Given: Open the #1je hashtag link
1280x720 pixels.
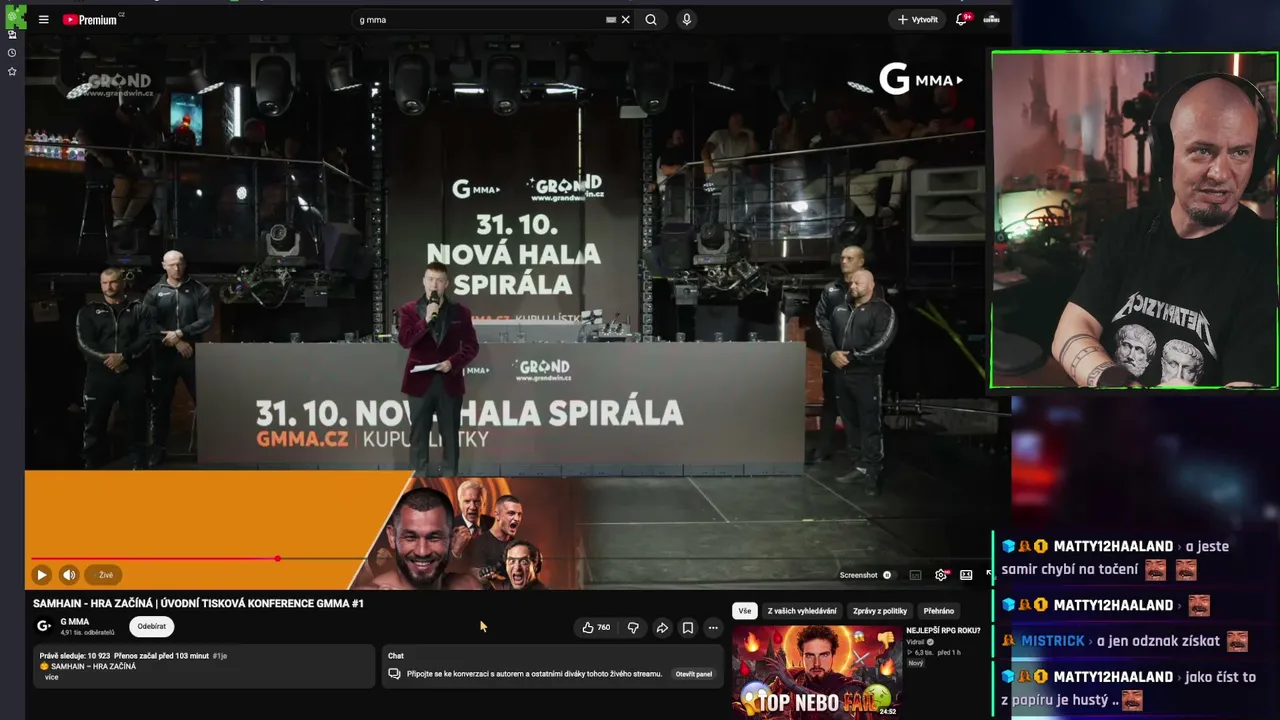Looking at the screenshot, I should pos(220,656).
